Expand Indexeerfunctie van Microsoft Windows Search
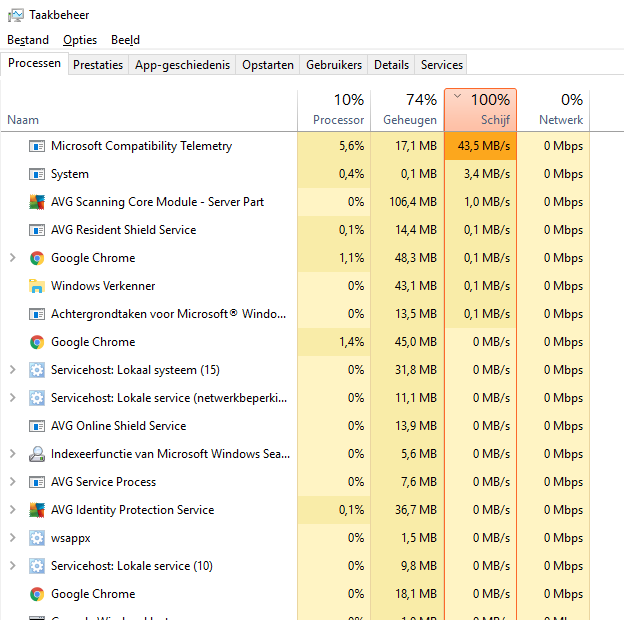The height and width of the screenshot is (620, 624). 13,454
